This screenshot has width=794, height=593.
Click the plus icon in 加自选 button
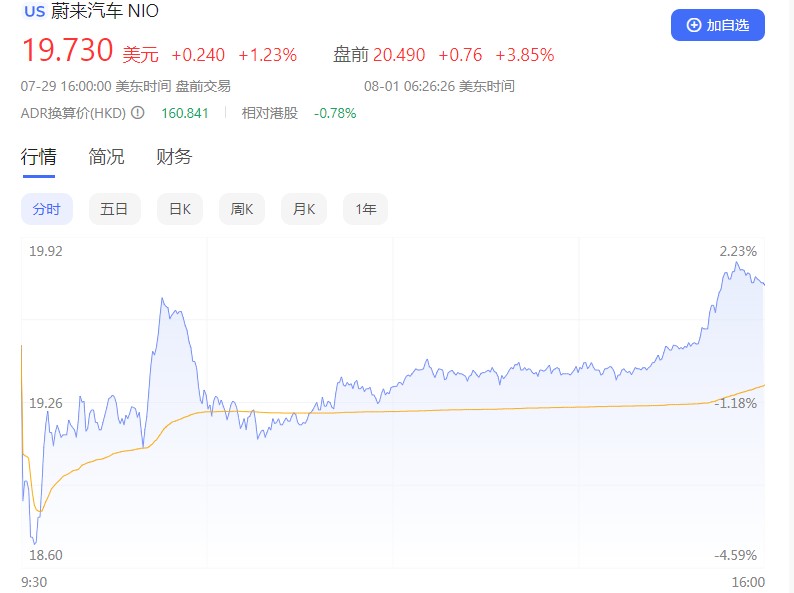[694, 25]
